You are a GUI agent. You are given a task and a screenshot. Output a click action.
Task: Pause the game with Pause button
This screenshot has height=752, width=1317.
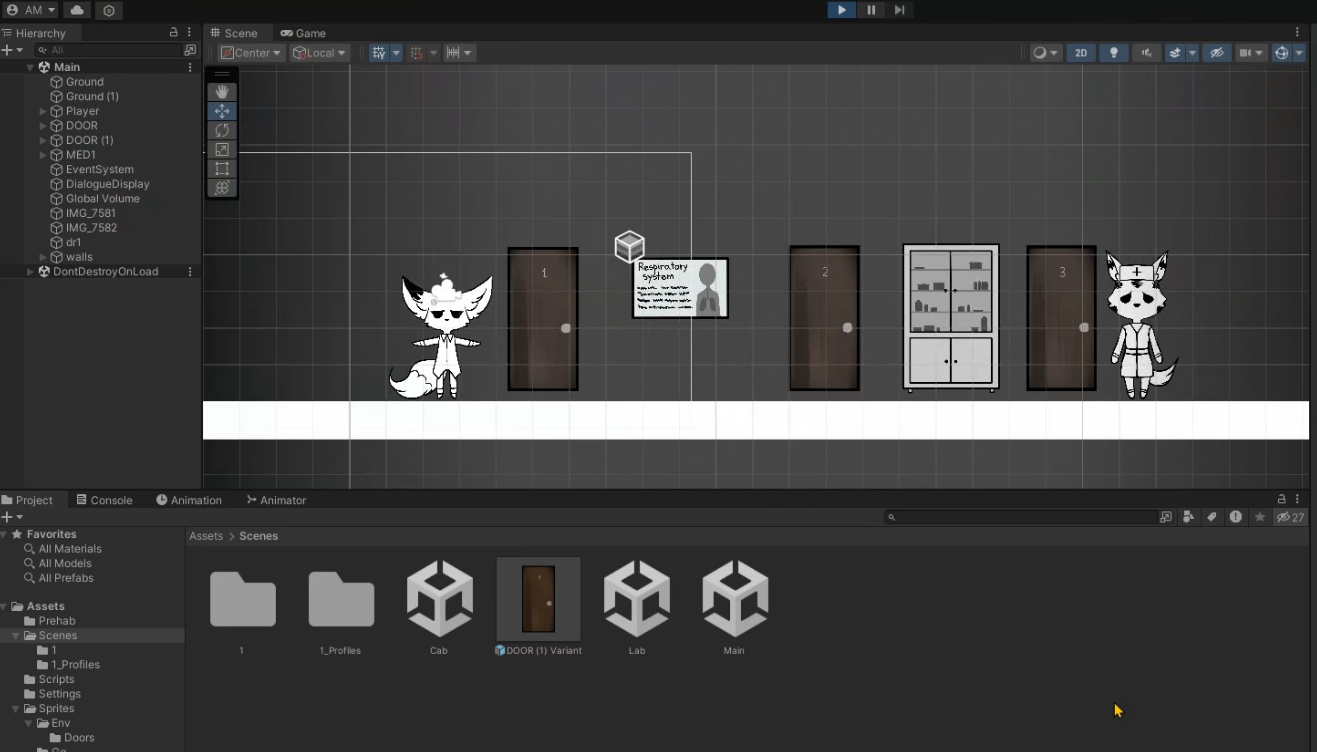coord(871,10)
